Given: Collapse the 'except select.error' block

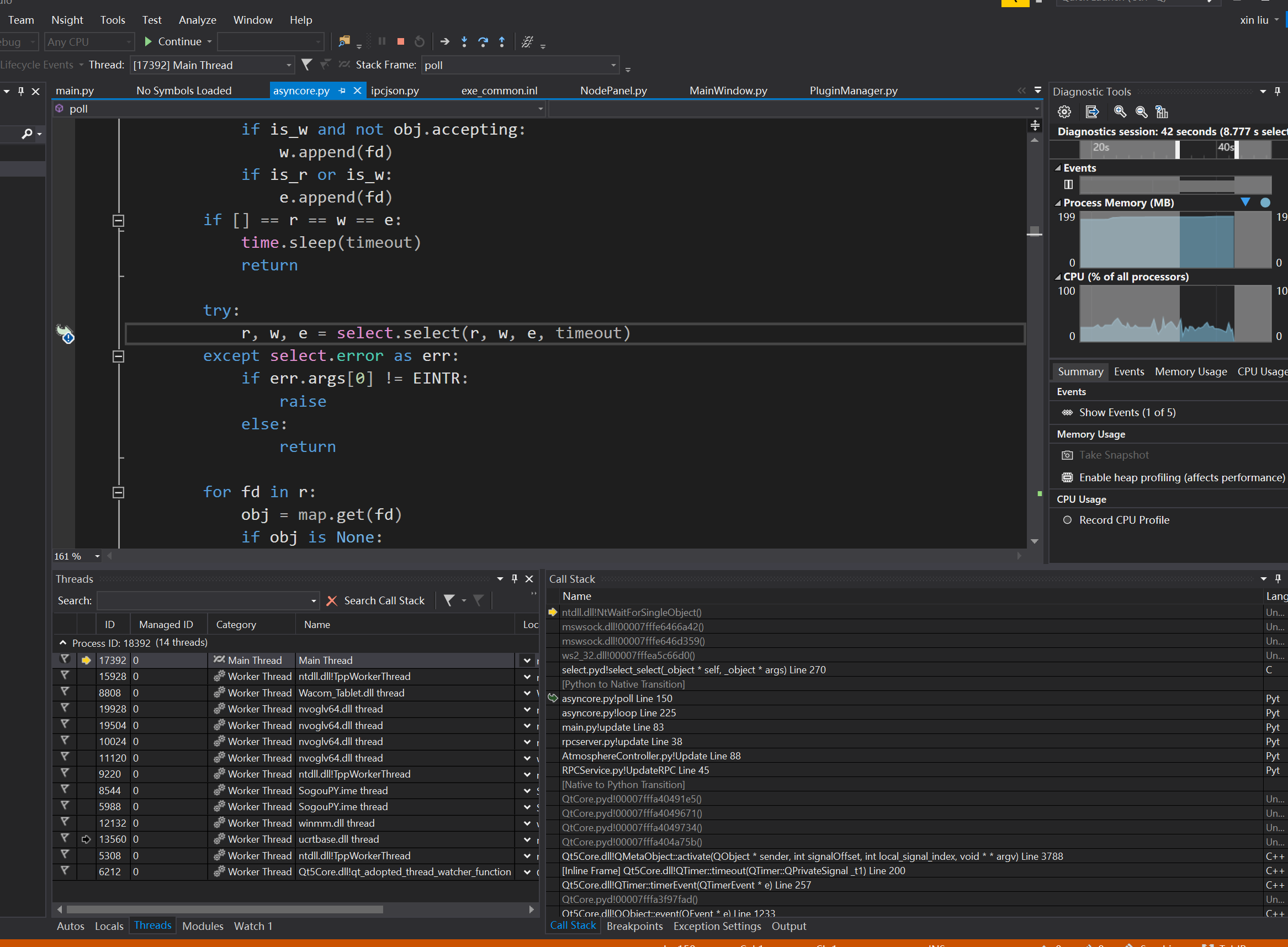Looking at the screenshot, I should (118, 357).
